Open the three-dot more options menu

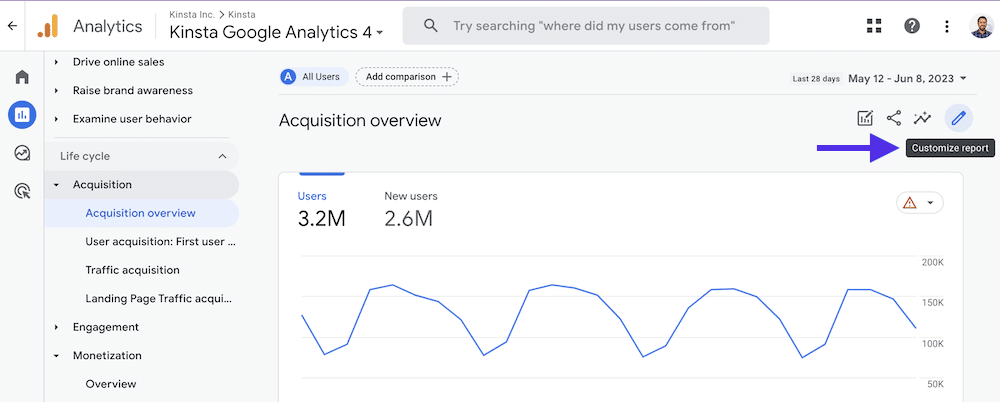tap(946, 26)
